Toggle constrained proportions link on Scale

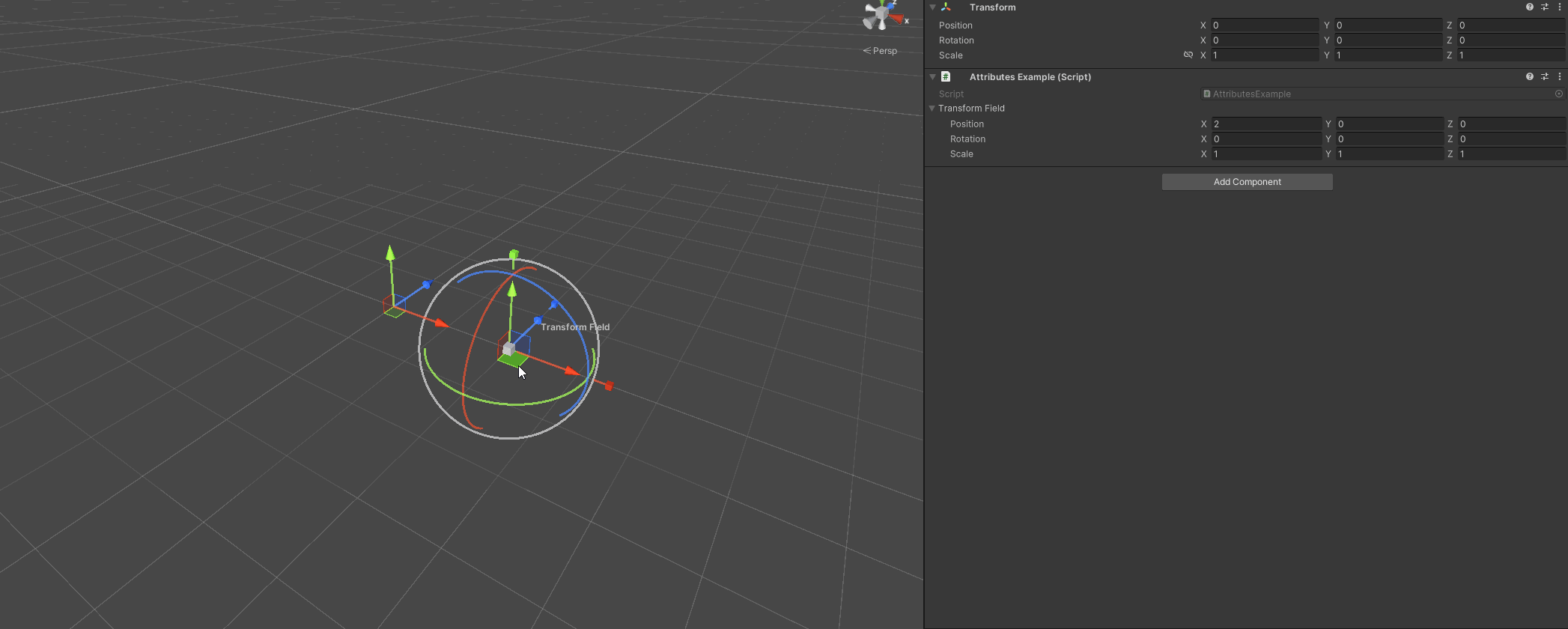1188,55
